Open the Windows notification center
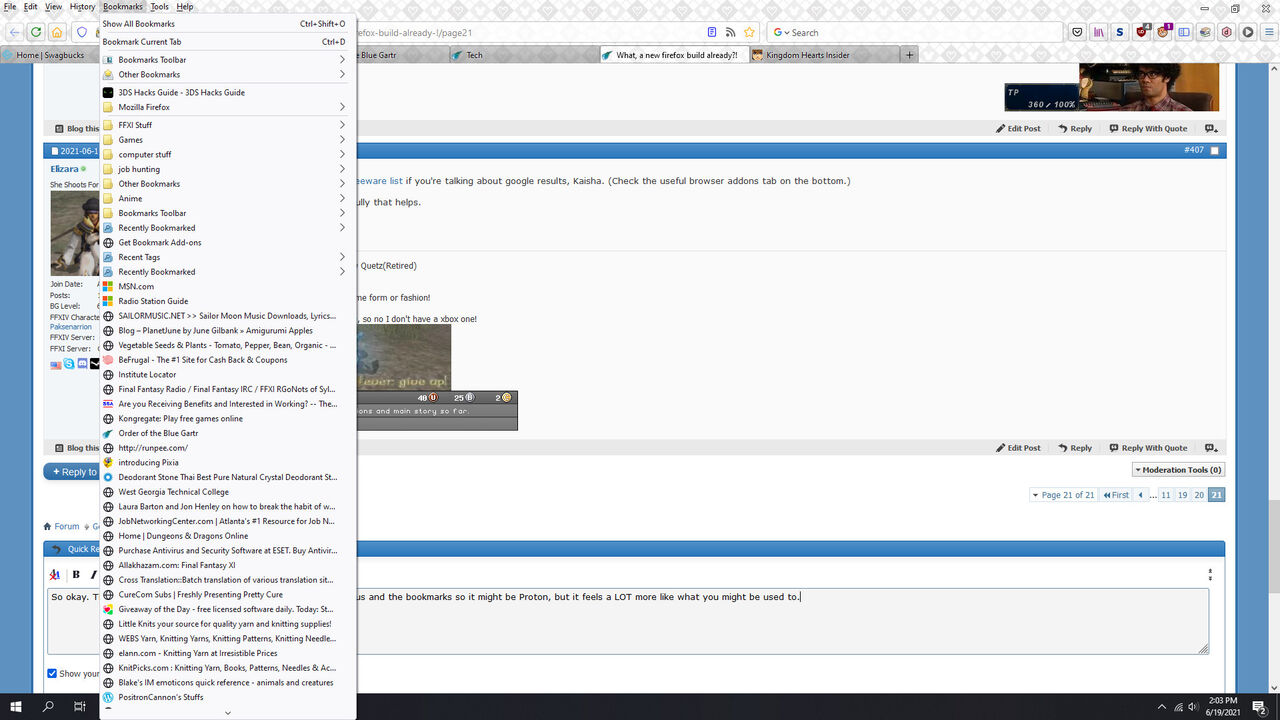The image size is (1280, 720). point(1260,706)
